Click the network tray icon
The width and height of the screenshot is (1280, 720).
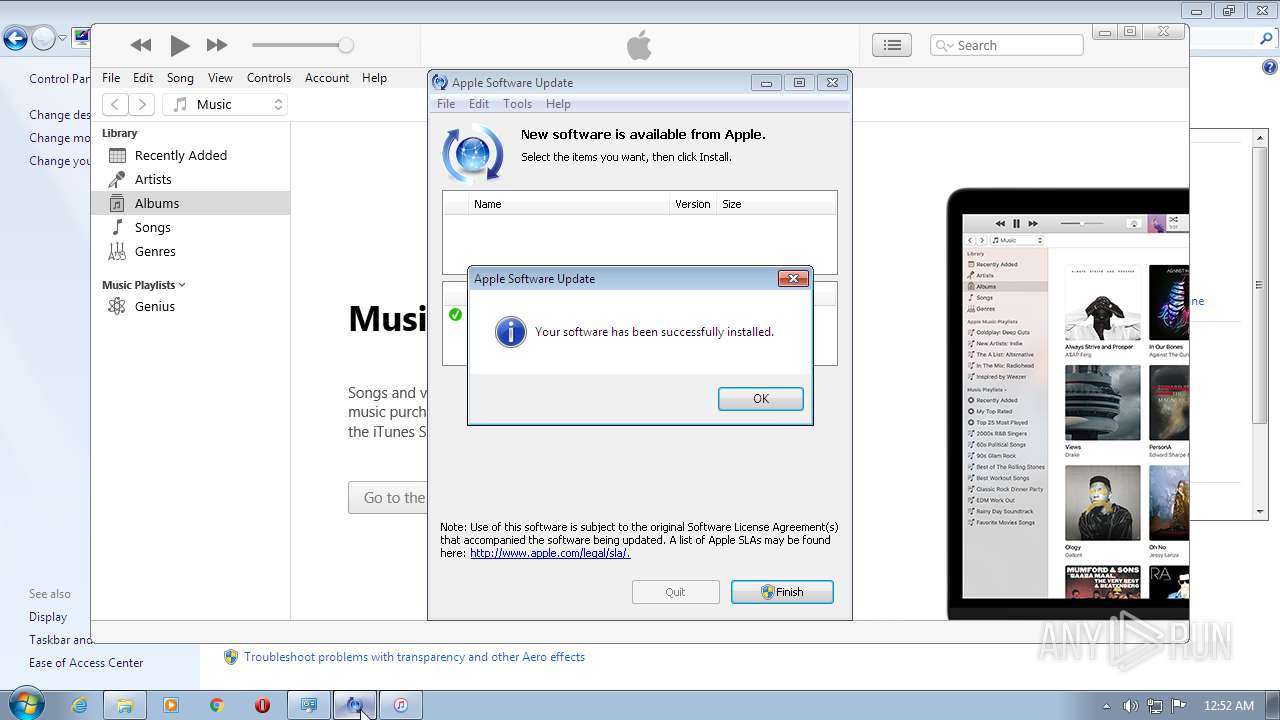click(x=1154, y=706)
